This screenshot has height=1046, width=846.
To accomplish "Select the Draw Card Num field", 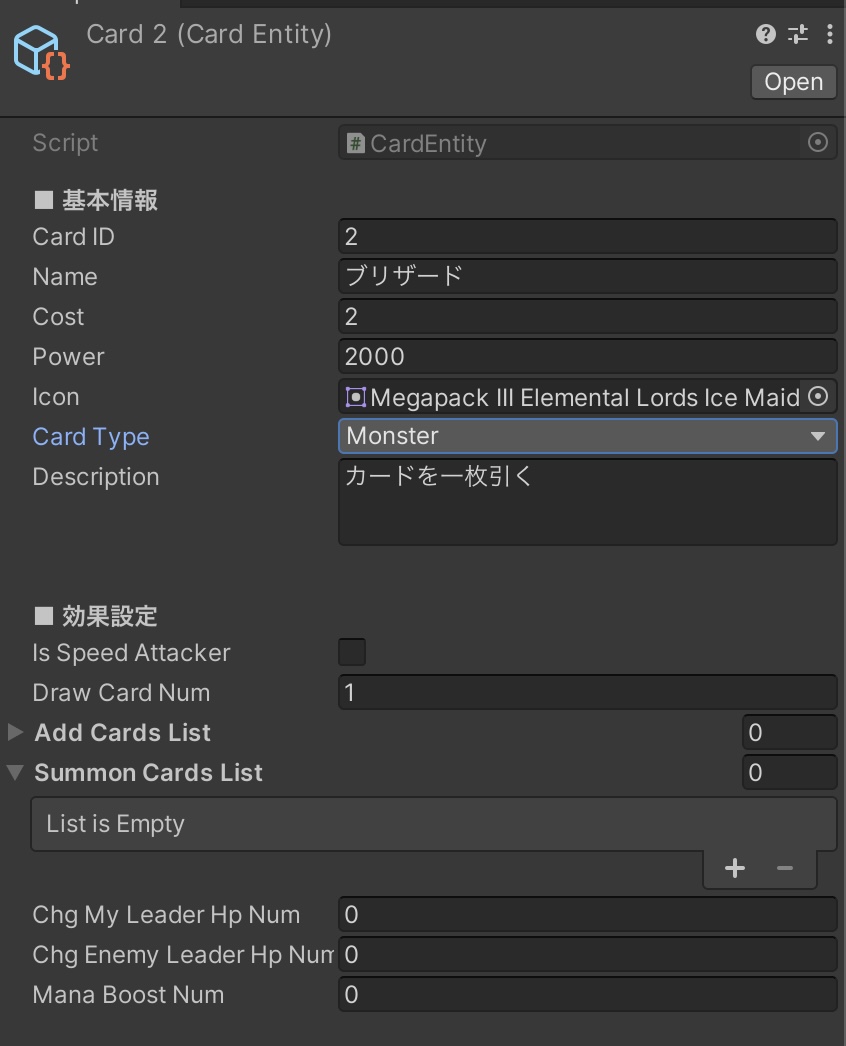I will tap(587, 692).
